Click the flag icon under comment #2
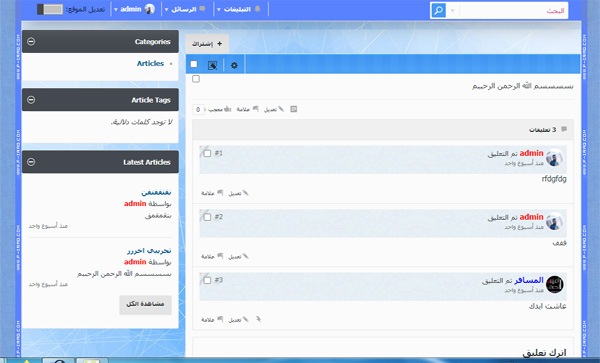Viewport: 600px width, 363px height. 220,256
